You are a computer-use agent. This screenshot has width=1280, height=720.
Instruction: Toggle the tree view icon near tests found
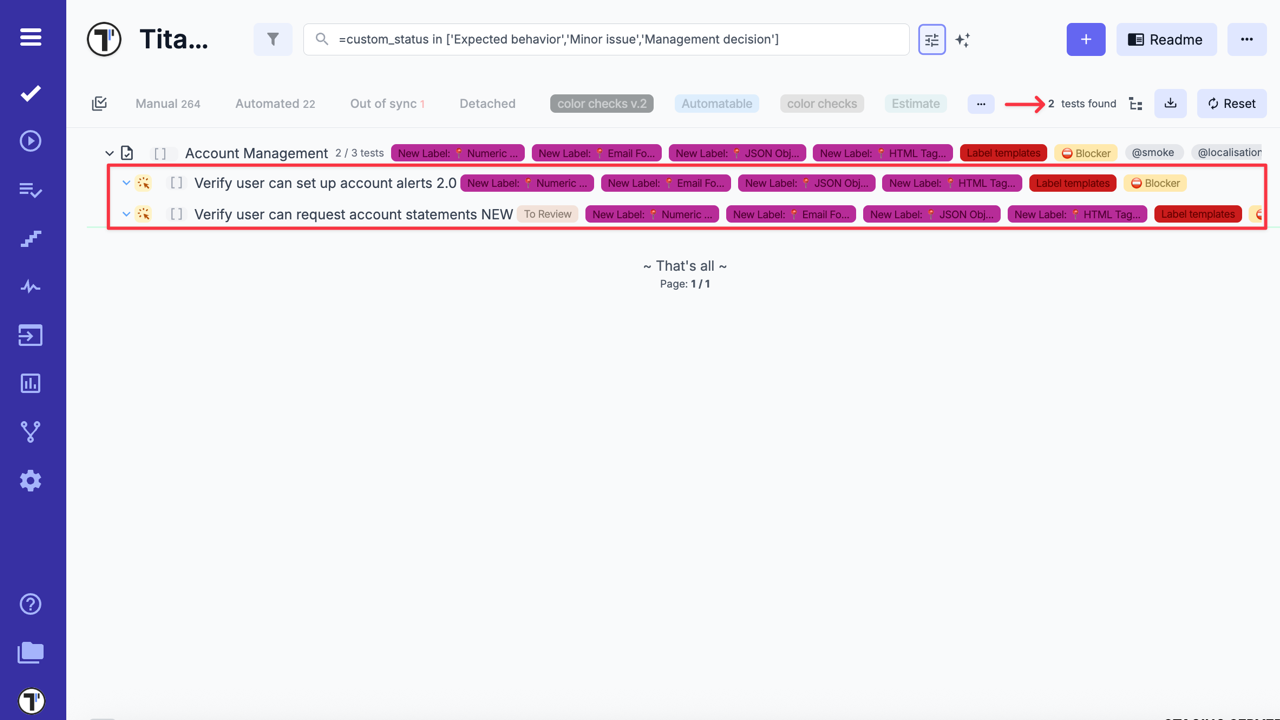tap(1136, 104)
